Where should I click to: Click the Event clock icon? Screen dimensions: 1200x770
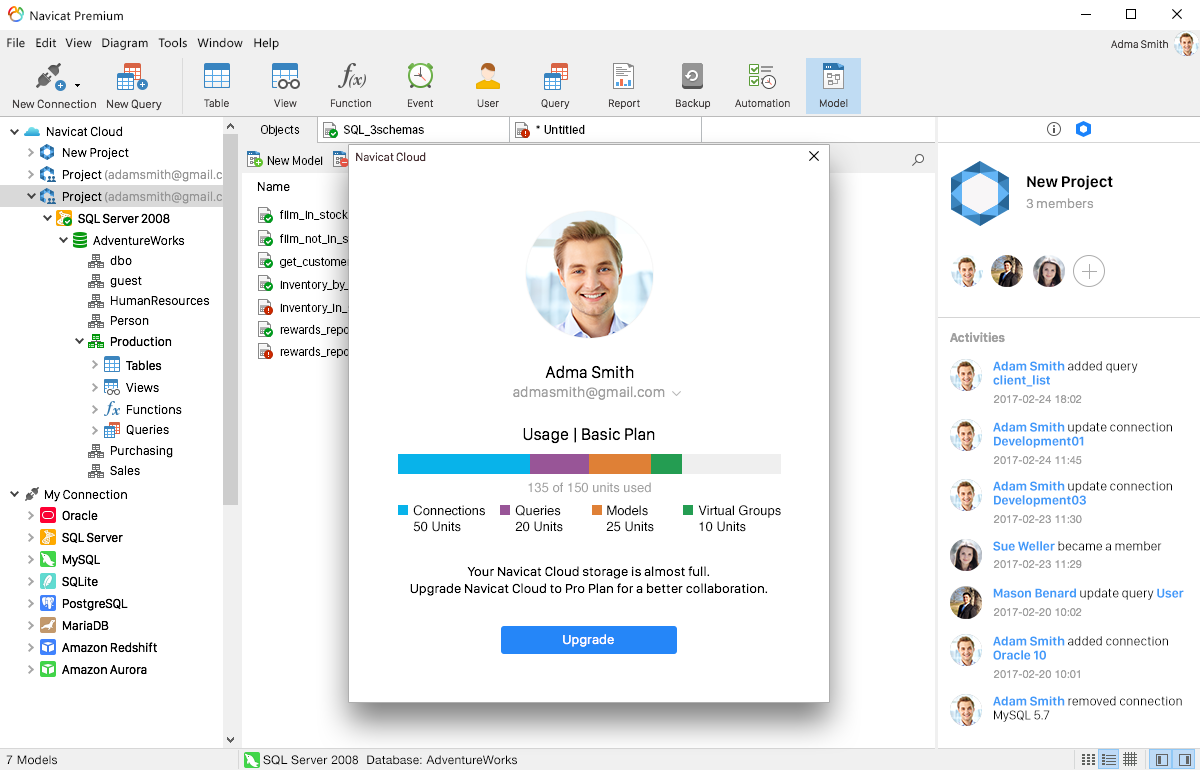click(x=420, y=76)
